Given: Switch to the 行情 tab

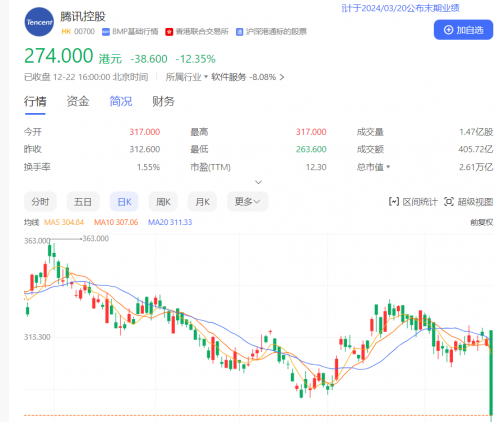Looking at the screenshot, I should click(x=35, y=101).
